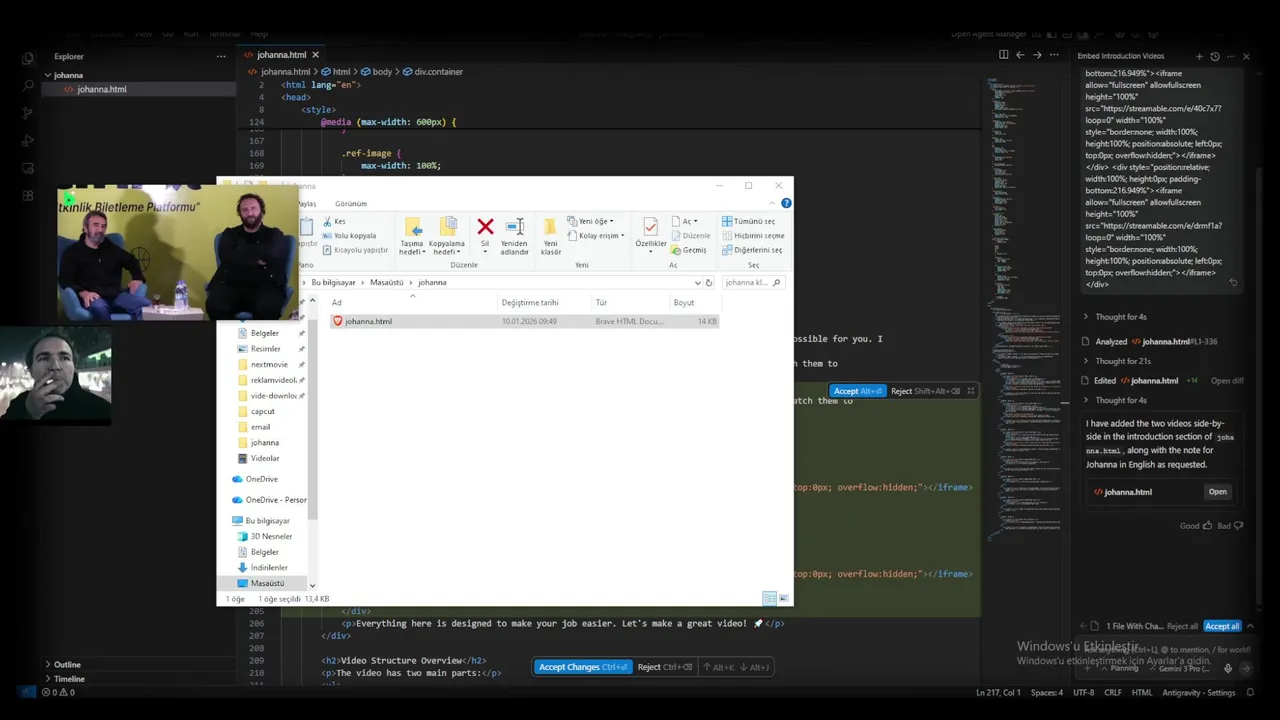Open the Yeni öğe dropdown

pos(590,221)
